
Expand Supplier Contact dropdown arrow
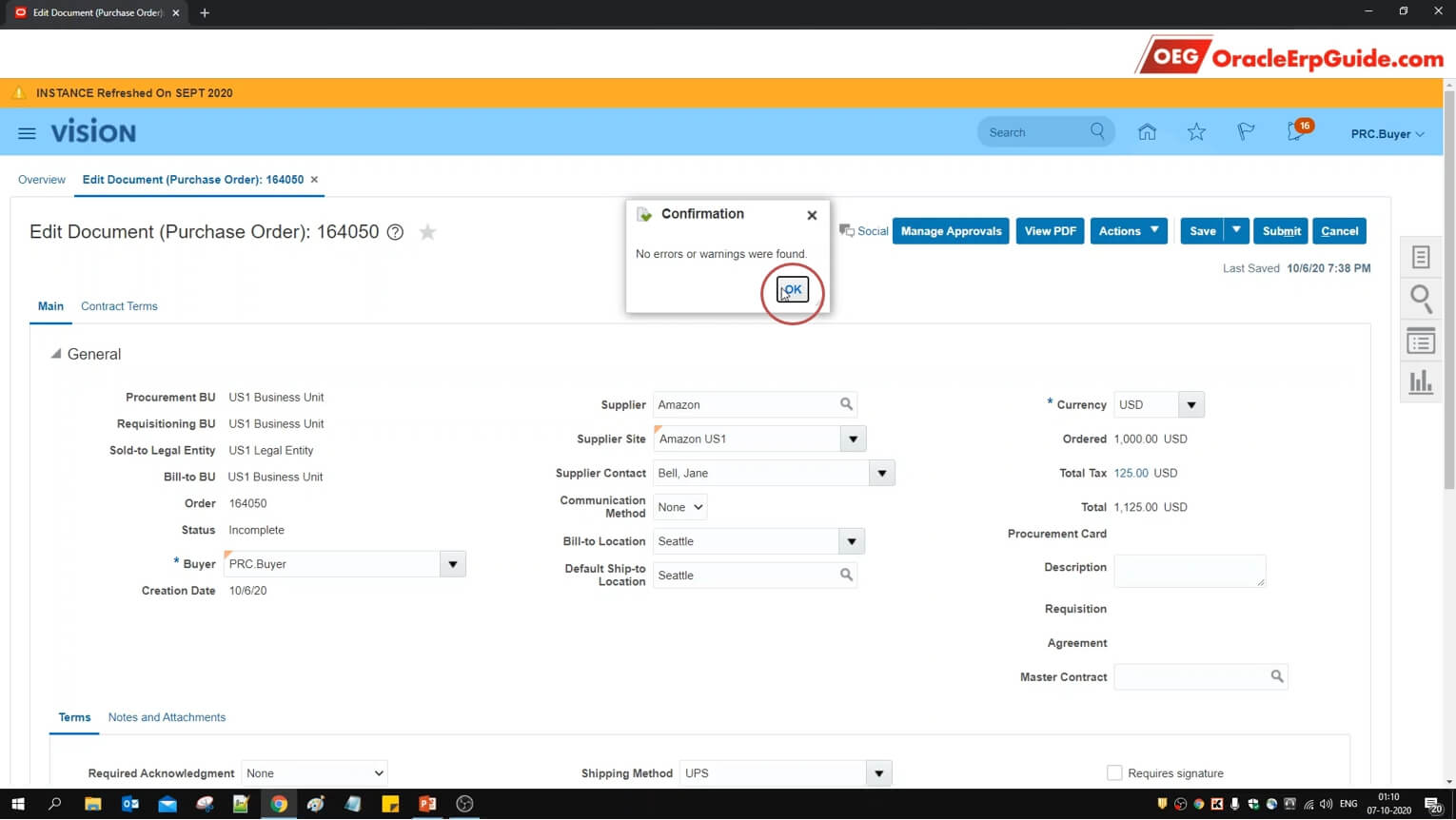[x=882, y=473]
